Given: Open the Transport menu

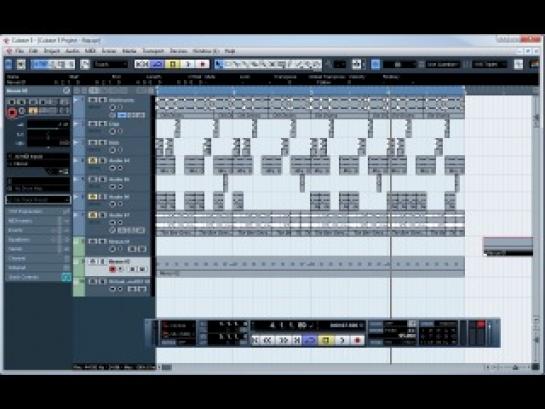Looking at the screenshot, I should [153, 51].
